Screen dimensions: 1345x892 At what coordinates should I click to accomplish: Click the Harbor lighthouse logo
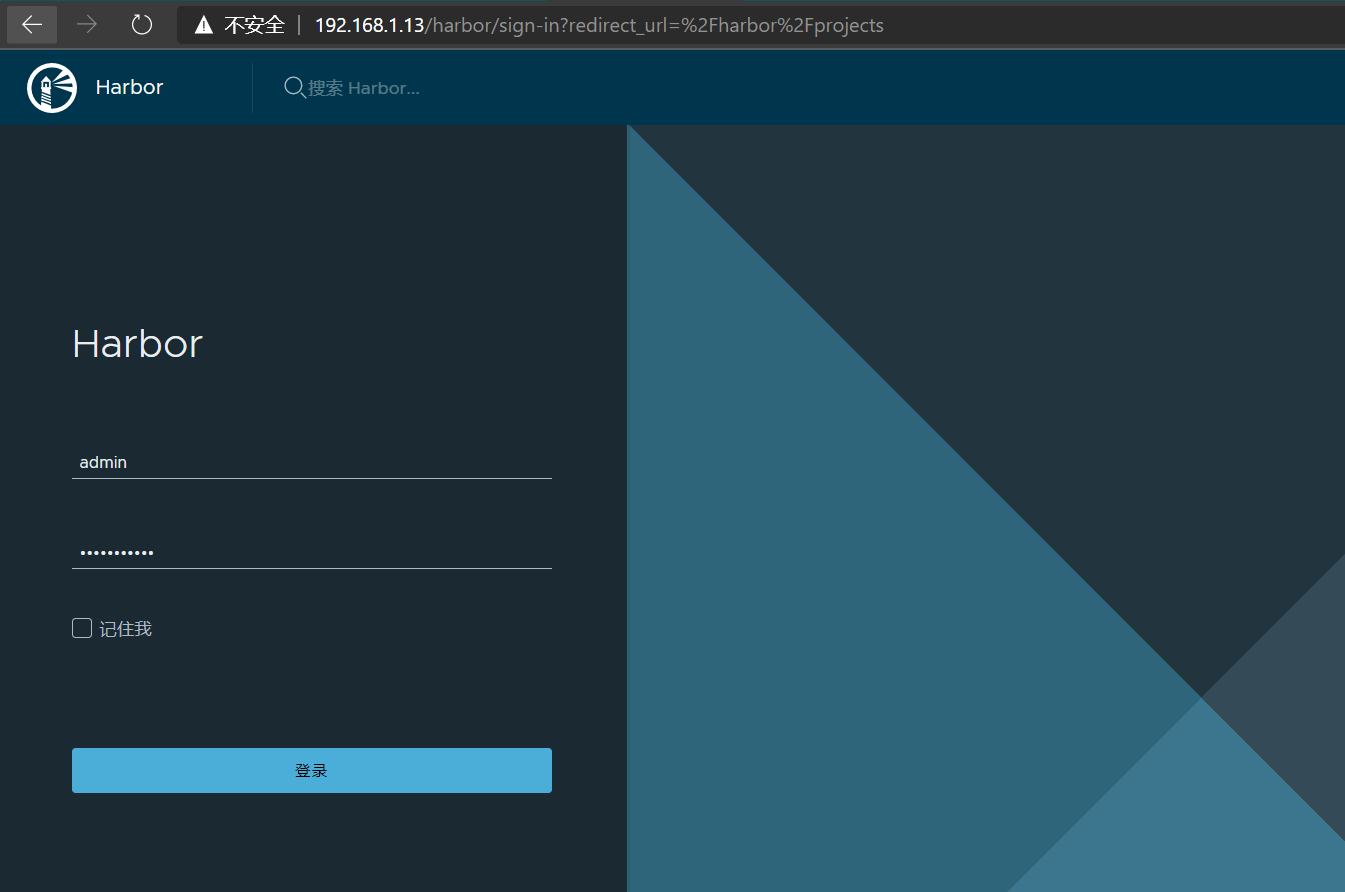52,88
